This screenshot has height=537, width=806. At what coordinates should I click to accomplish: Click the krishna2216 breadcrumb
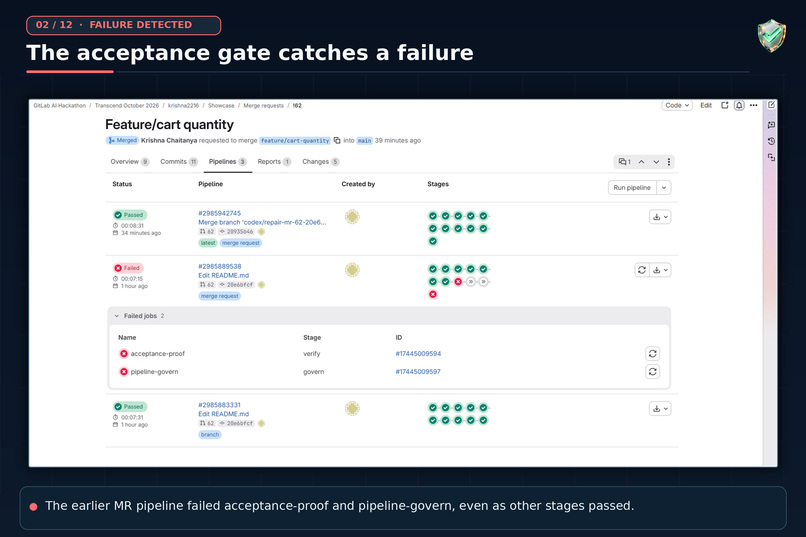coord(184,105)
